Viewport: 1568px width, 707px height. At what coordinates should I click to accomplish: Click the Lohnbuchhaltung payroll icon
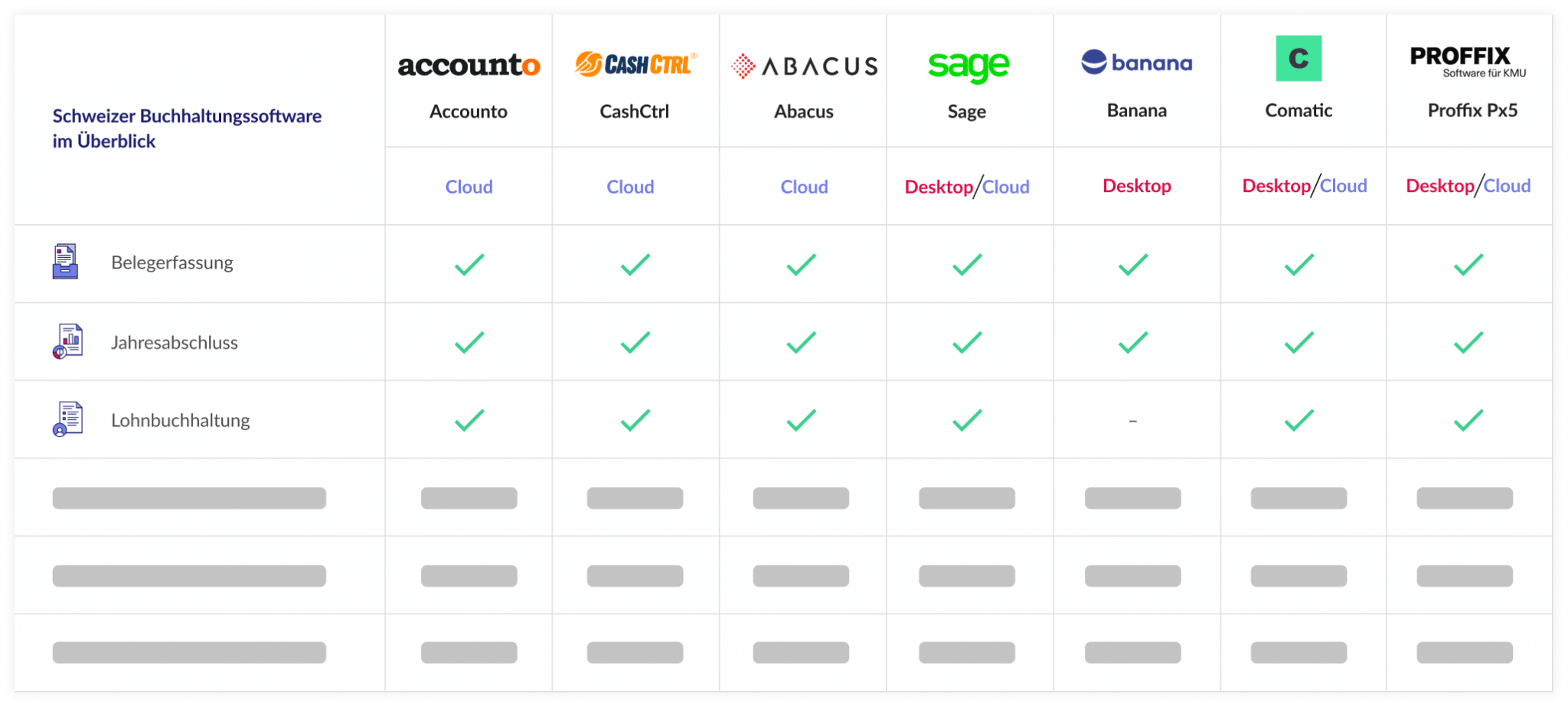pyautogui.click(x=68, y=419)
